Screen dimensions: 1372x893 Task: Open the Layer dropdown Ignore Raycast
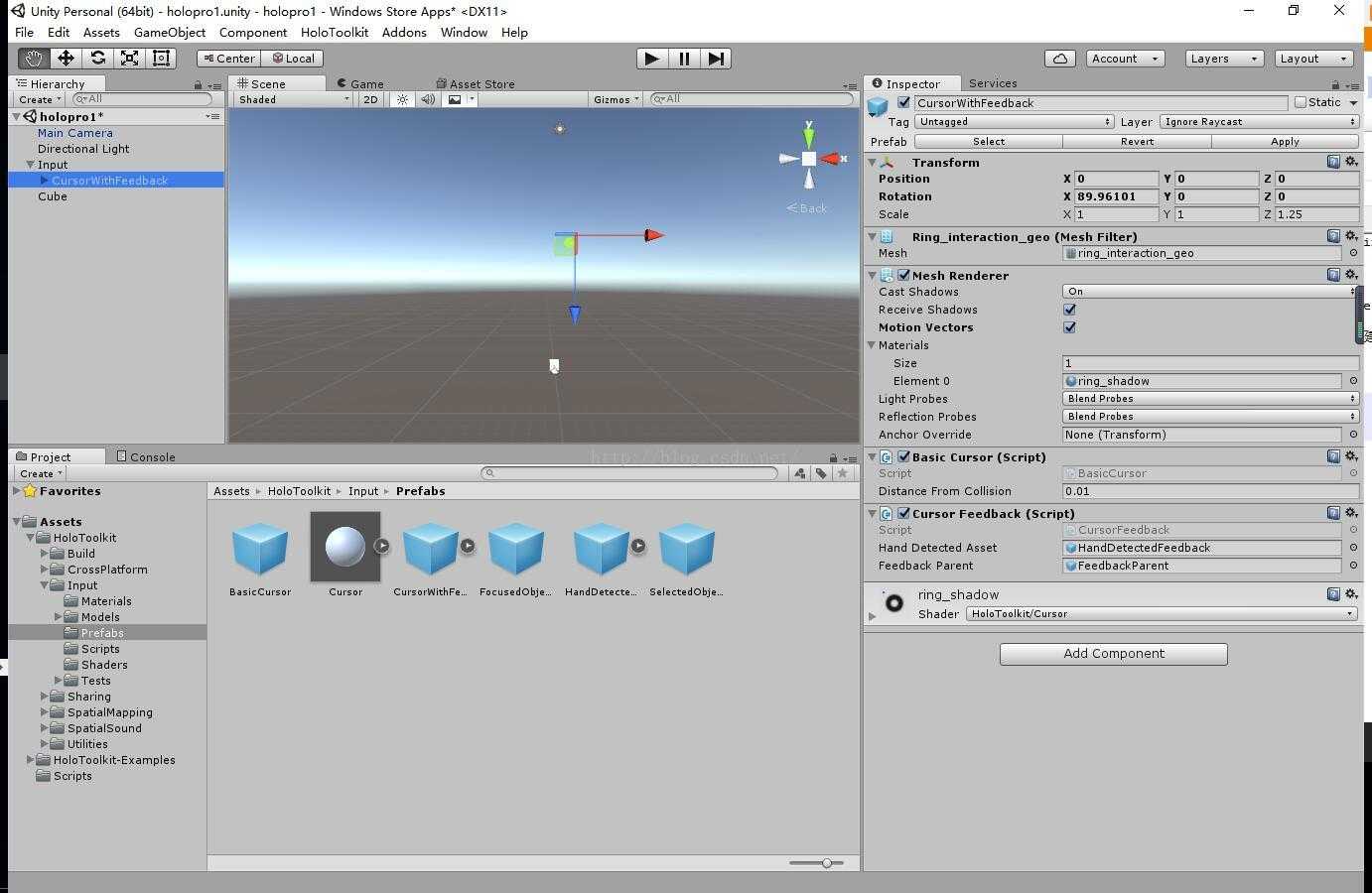(1259, 122)
